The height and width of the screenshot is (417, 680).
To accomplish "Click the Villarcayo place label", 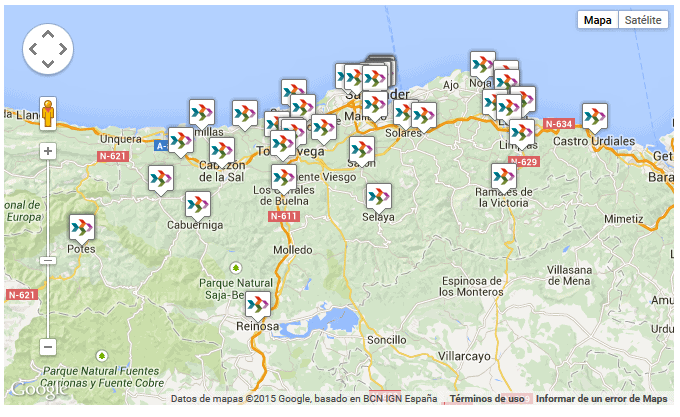I will click(464, 357).
